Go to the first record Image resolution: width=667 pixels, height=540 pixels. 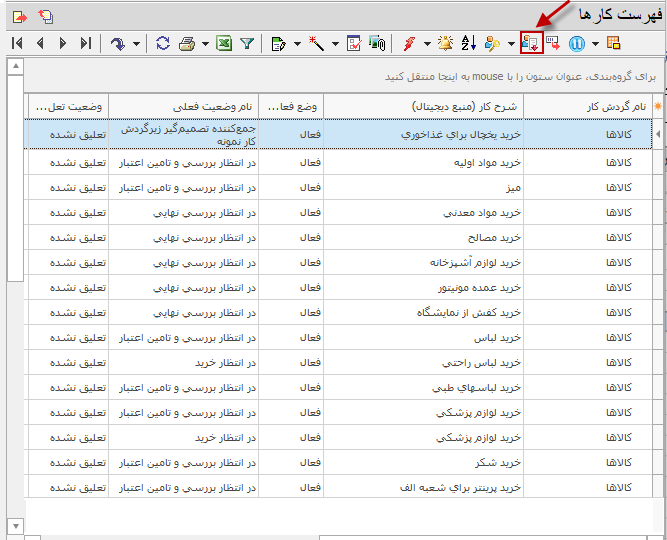(17, 44)
